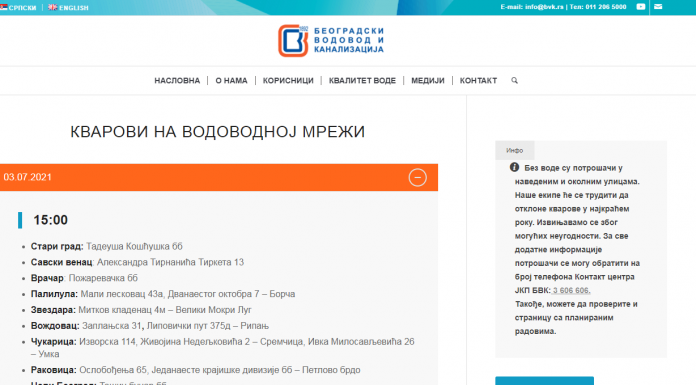Viewport: 696px width, 385px height.
Task: Collapse the 03.07.2021 section minus icon
Action: pyautogui.click(x=417, y=177)
